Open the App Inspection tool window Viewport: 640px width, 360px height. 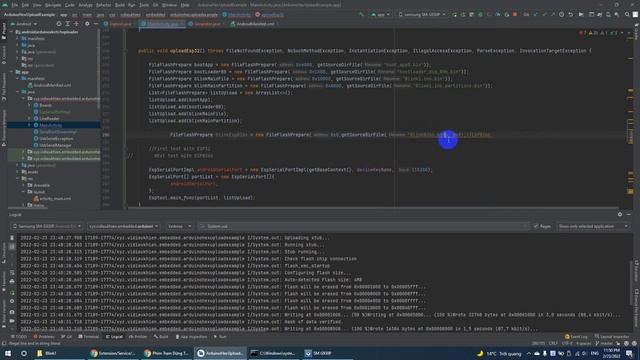[191, 337]
